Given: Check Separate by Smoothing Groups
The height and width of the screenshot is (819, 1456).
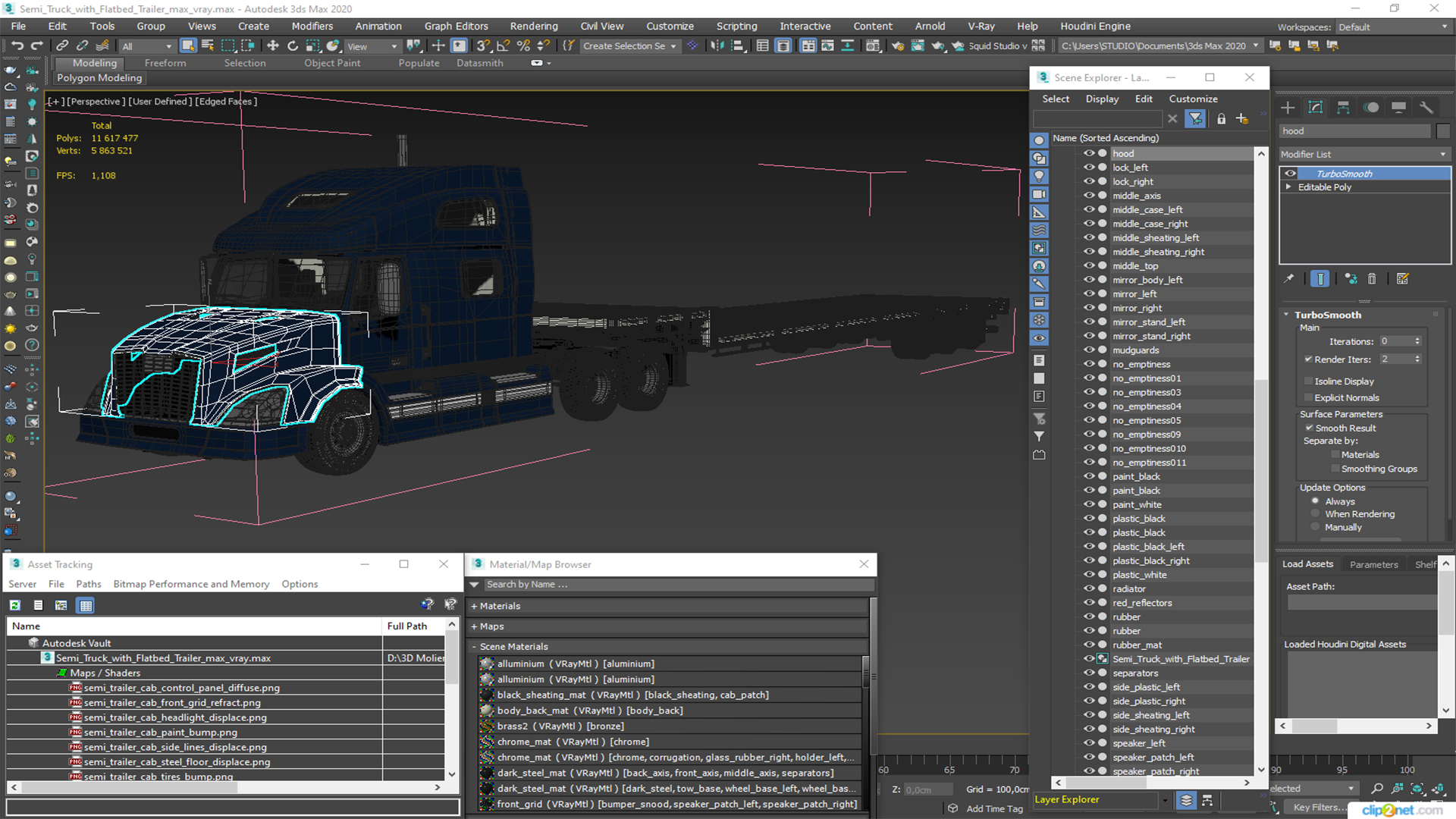Looking at the screenshot, I should (1335, 469).
